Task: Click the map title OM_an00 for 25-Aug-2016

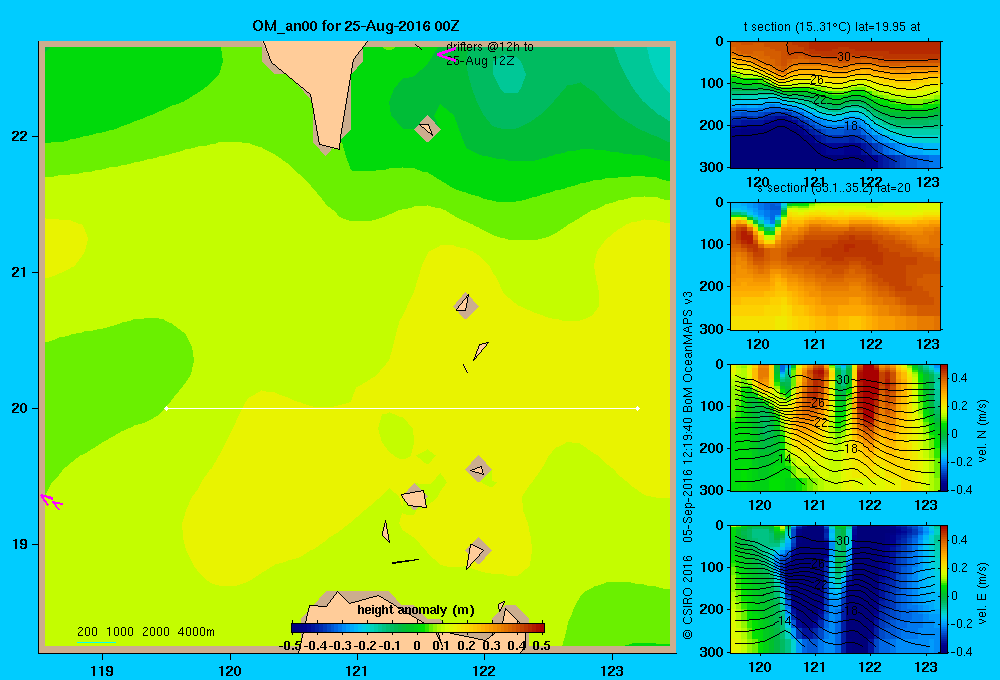Action: click(356, 26)
